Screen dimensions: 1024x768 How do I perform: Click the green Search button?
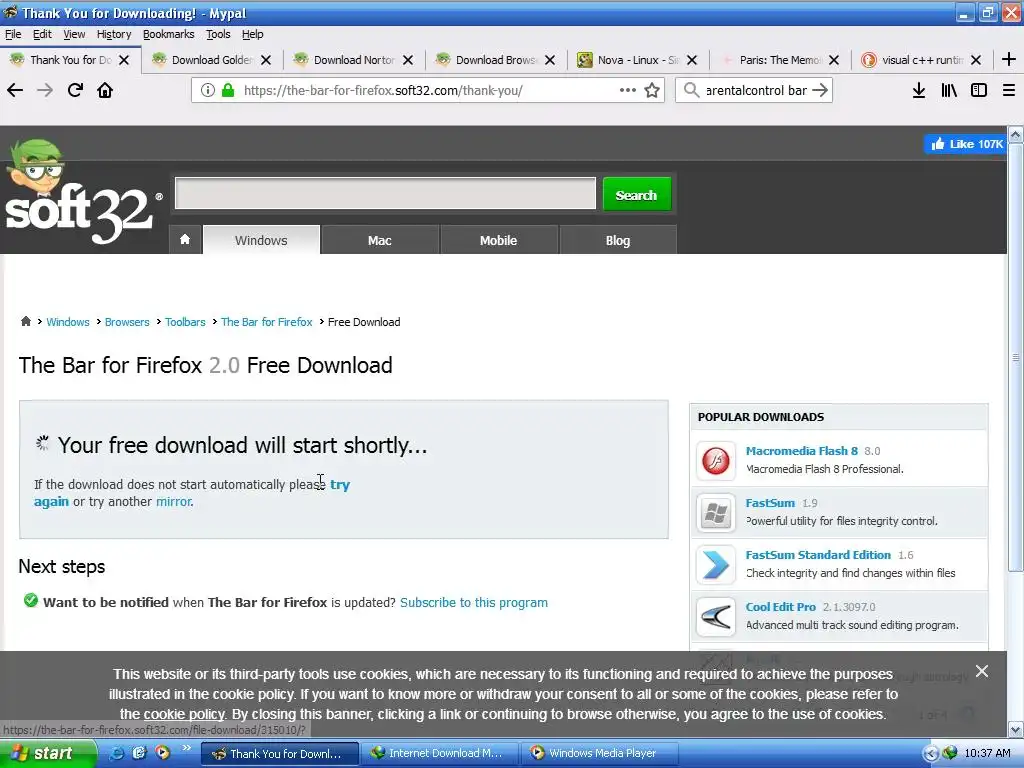[x=636, y=195]
